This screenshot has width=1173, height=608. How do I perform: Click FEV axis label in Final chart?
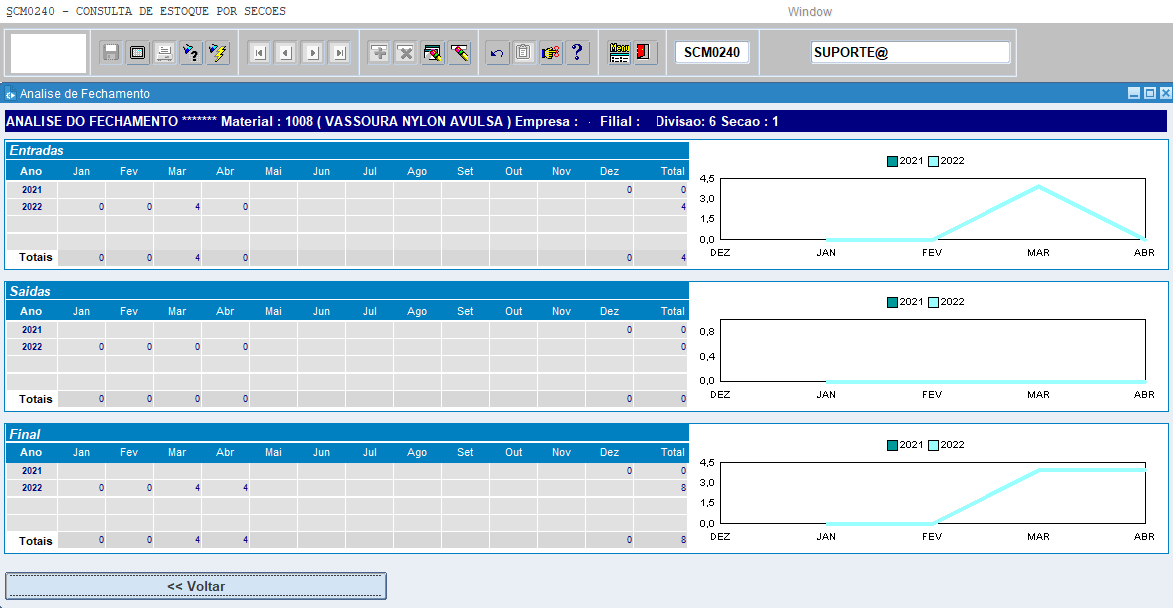pyautogui.click(x=931, y=537)
